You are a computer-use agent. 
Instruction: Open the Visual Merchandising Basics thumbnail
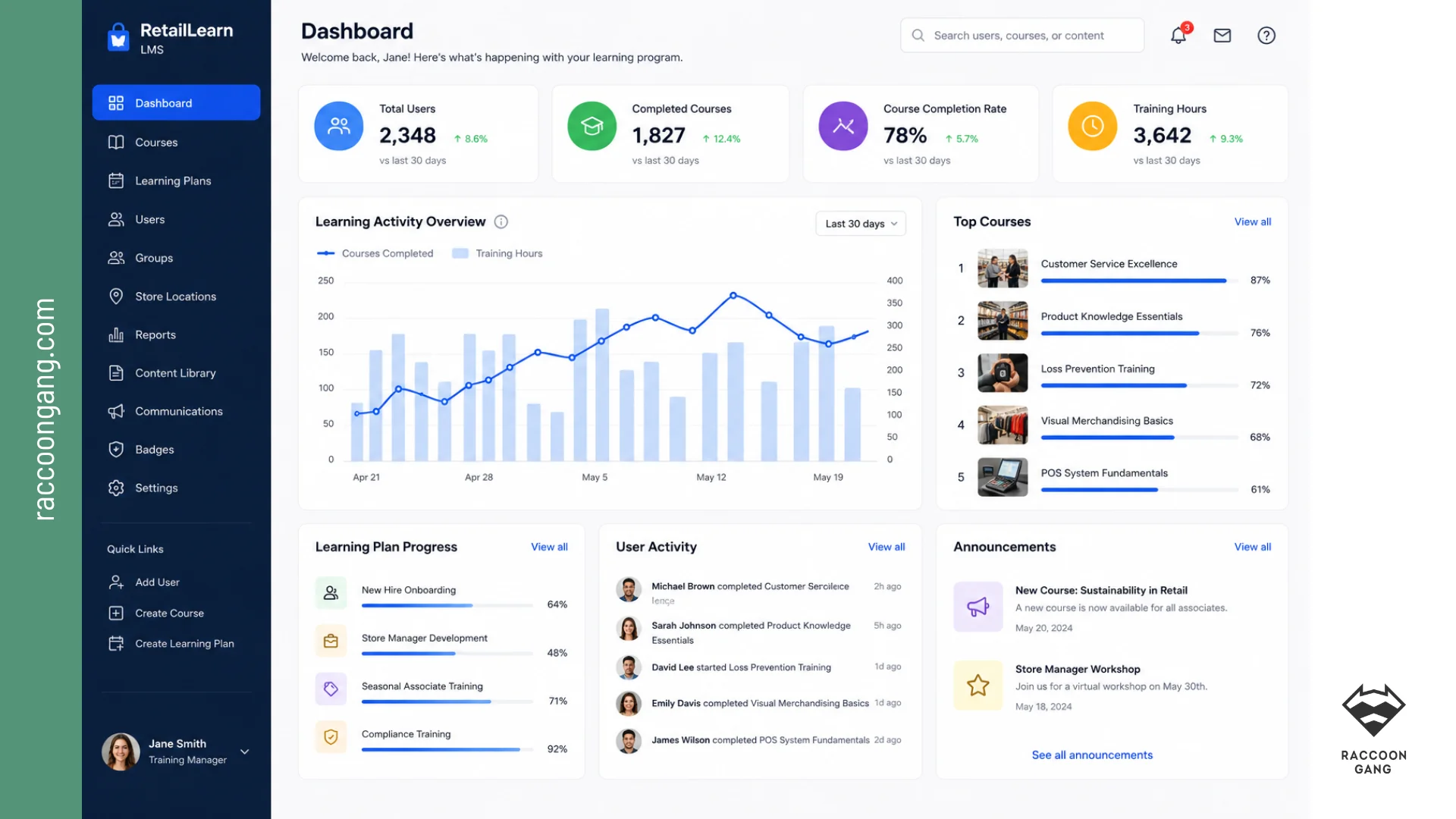click(1003, 425)
